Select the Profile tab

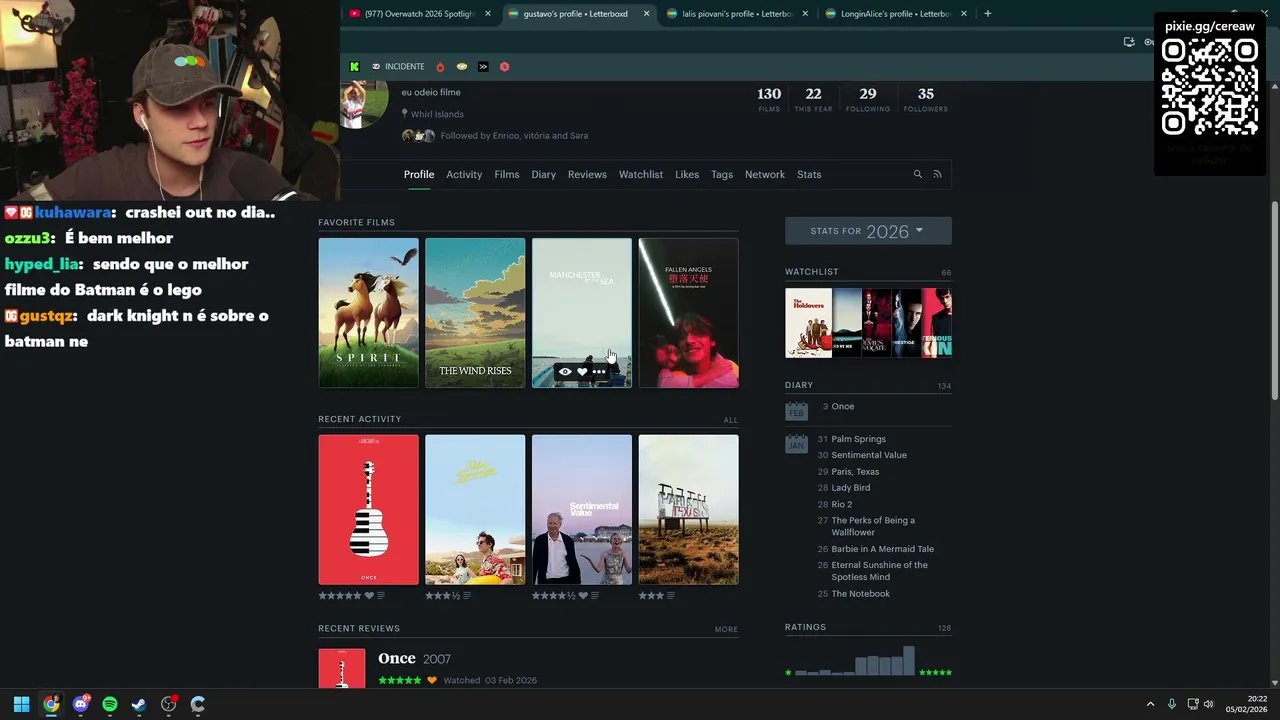(x=419, y=174)
